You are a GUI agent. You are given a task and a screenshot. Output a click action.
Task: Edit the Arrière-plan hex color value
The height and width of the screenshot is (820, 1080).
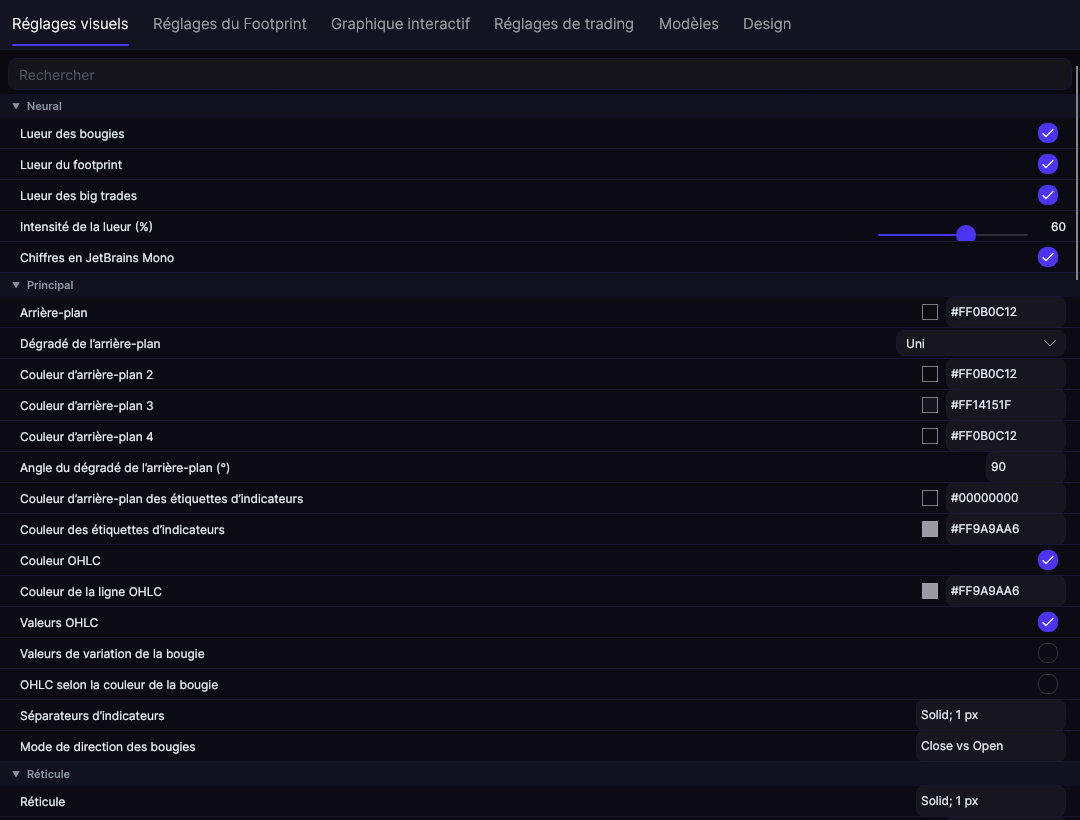point(1005,312)
